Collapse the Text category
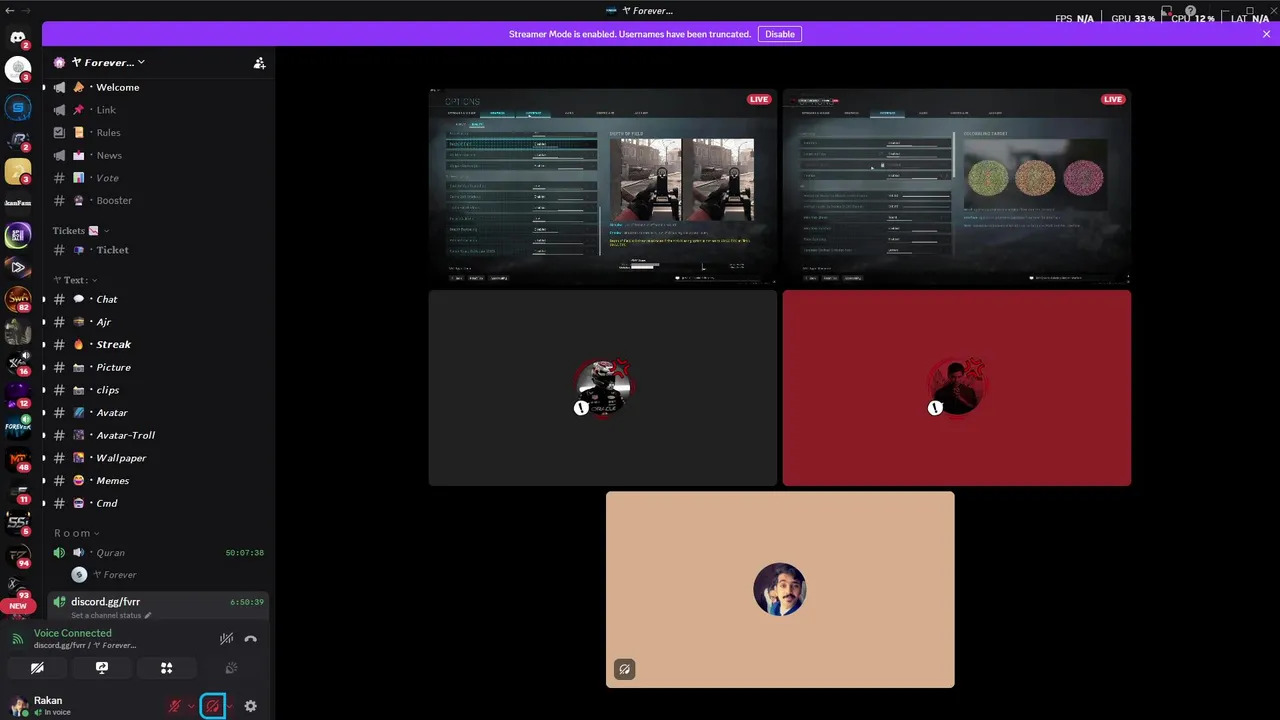This screenshot has height=720, width=1280. (76, 280)
